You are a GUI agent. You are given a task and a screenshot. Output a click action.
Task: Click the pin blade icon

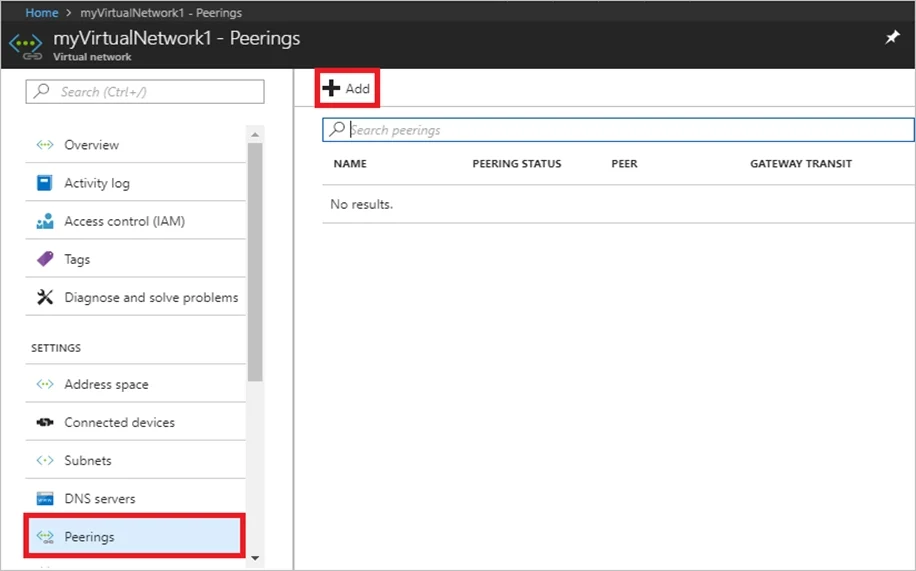click(891, 38)
